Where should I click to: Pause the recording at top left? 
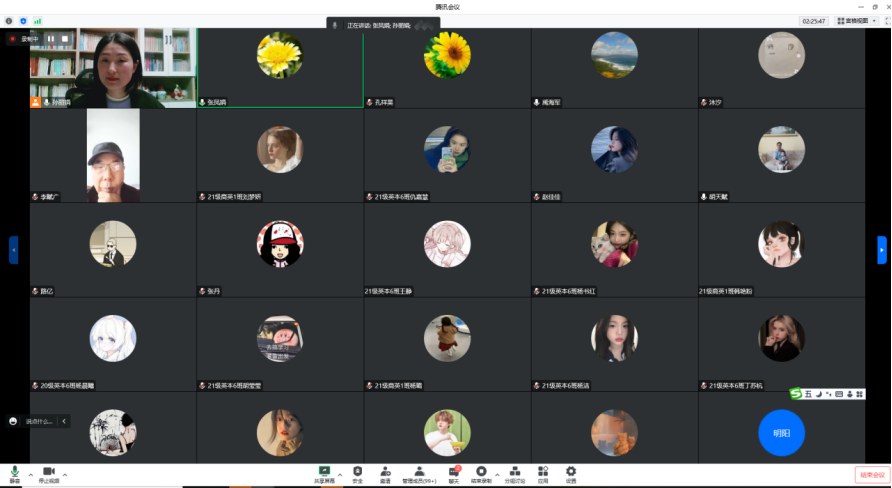50,38
